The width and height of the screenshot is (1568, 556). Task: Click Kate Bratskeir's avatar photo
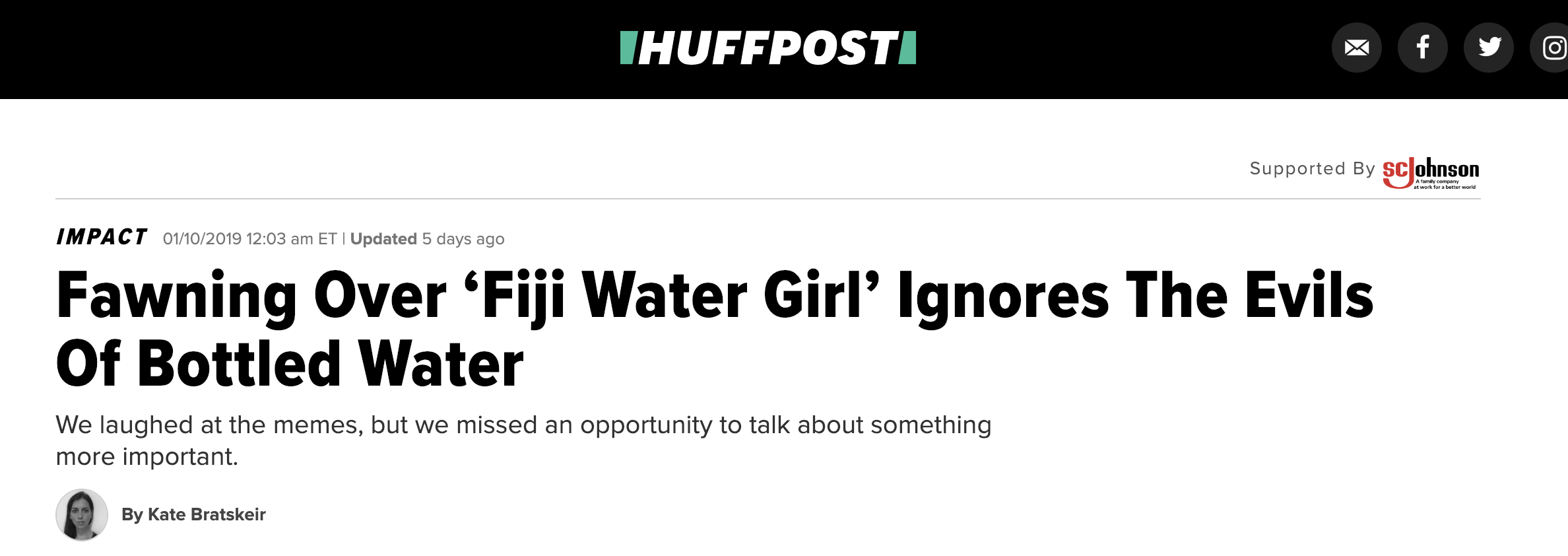click(82, 515)
